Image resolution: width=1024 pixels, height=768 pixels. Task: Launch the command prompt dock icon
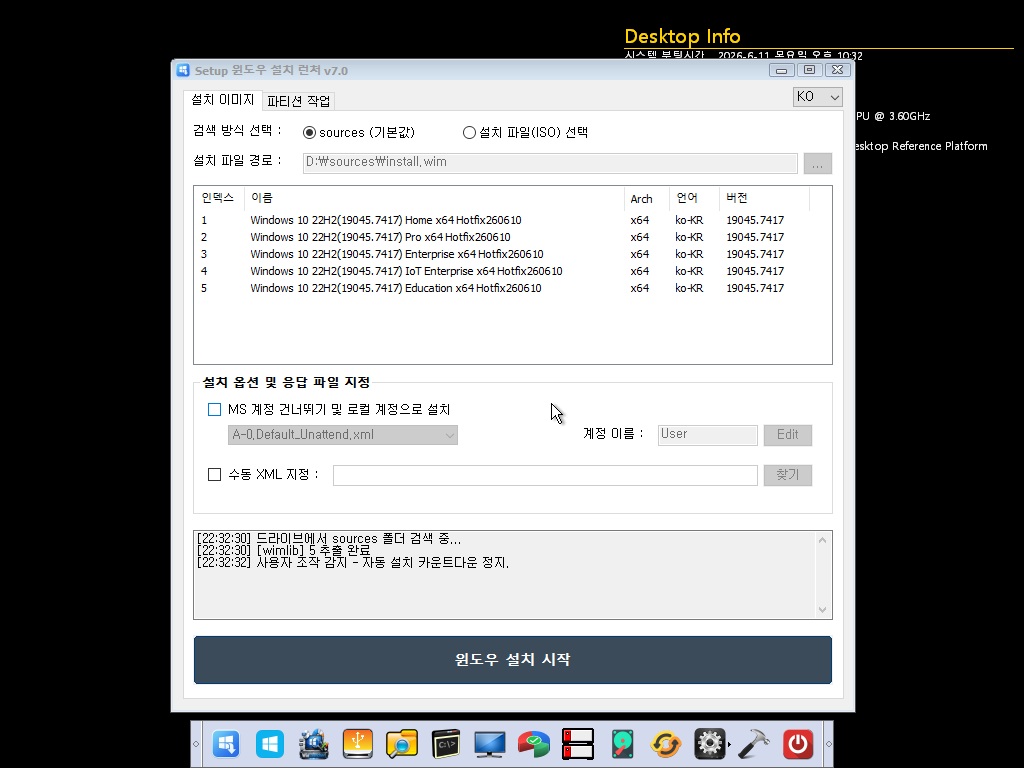pos(446,744)
